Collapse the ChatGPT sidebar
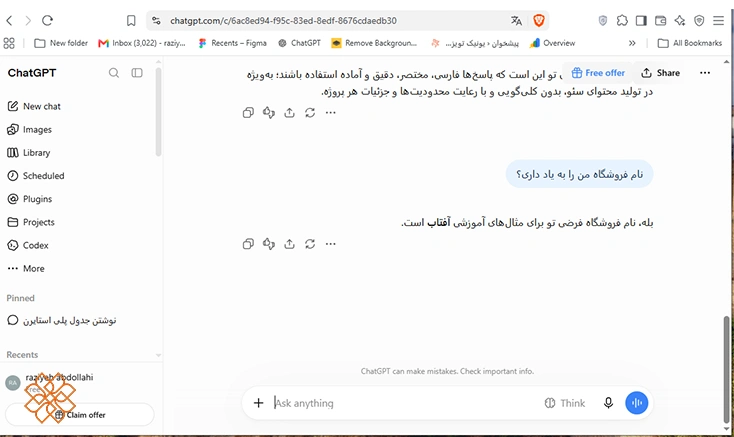The width and height of the screenshot is (734, 437). point(137,73)
